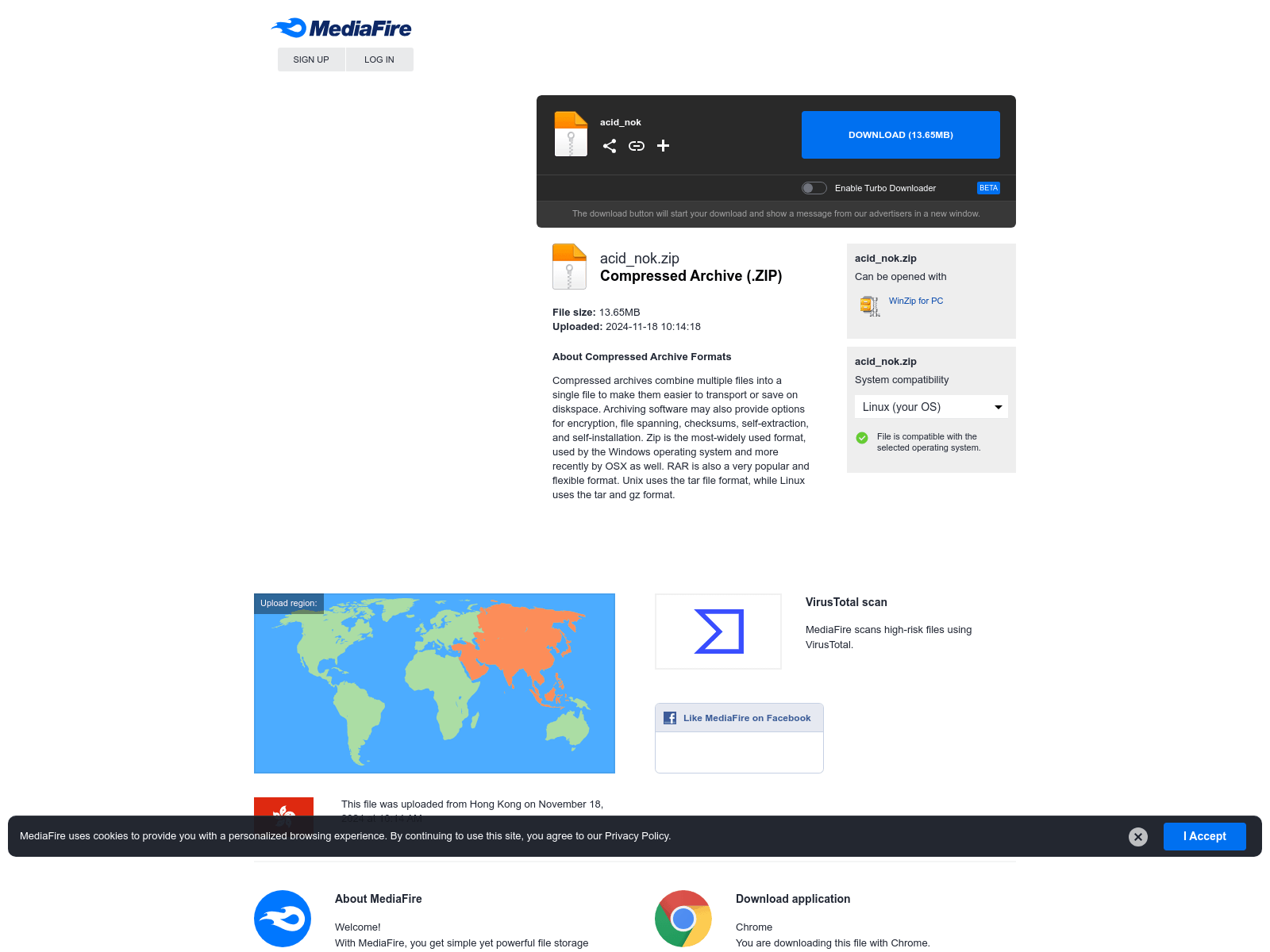Dismiss the cookie banner with X

(x=1138, y=837)
